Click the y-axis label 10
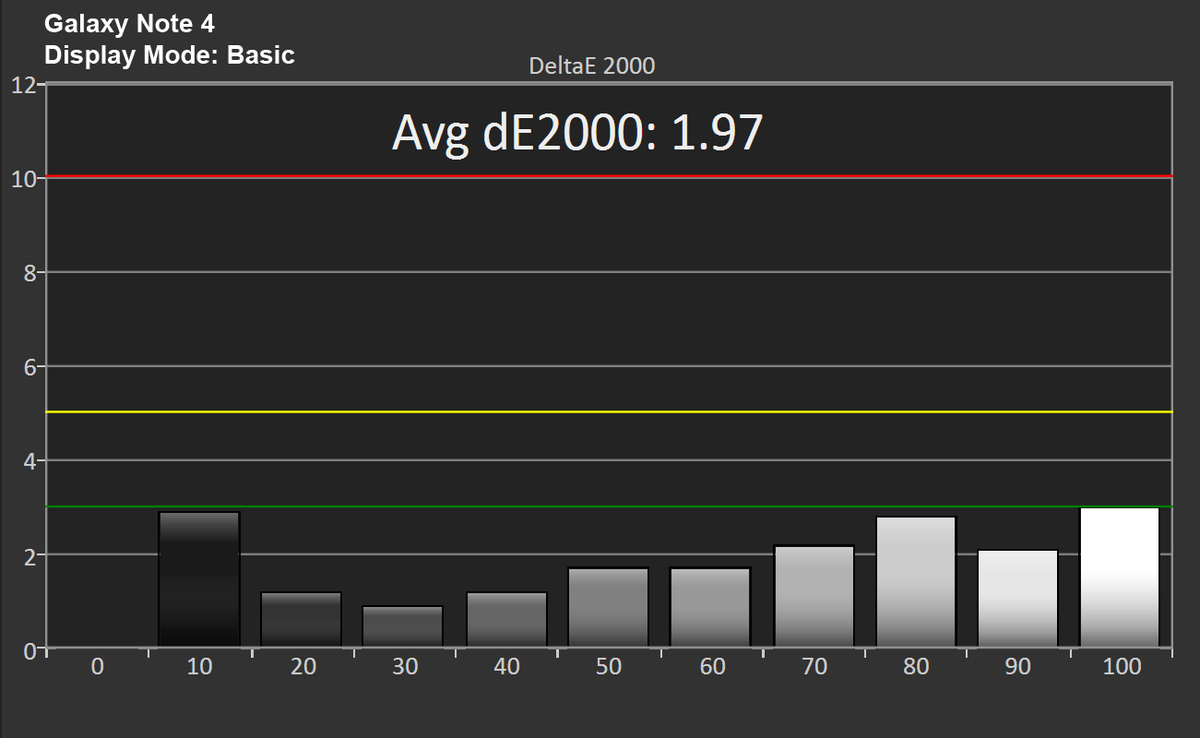This screenshot has width=1200, height=738. (x=22, y=178)
